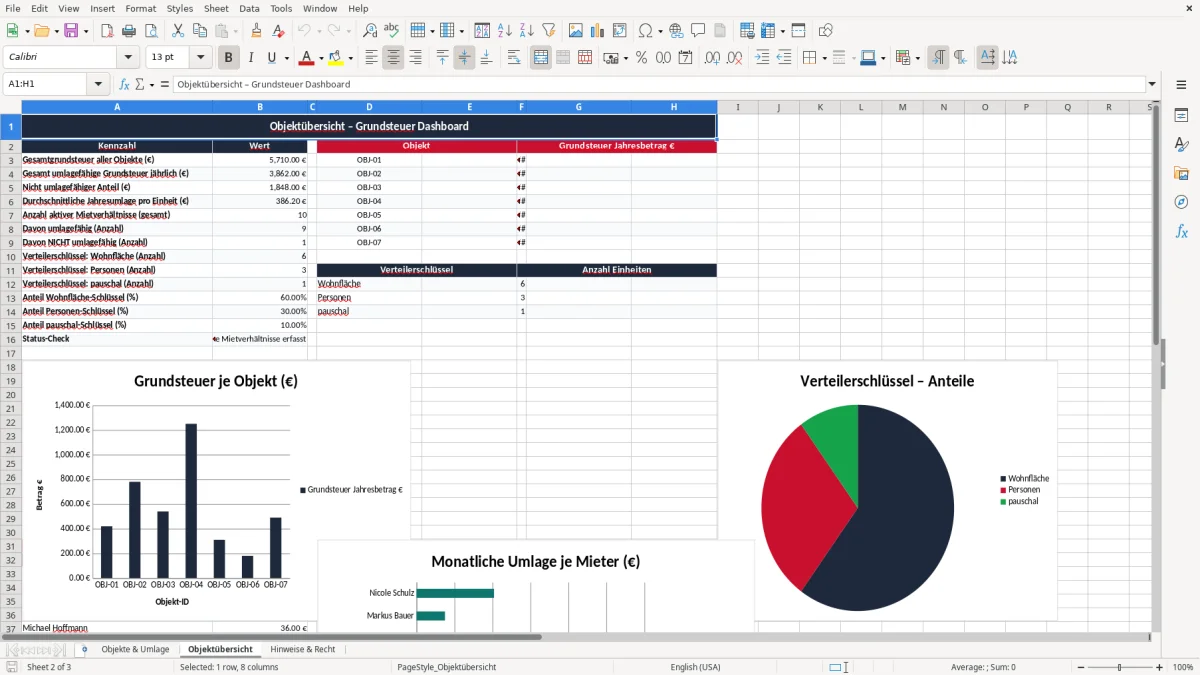Click into the formula input line
1200x675 pixels.
pos(658,85)
